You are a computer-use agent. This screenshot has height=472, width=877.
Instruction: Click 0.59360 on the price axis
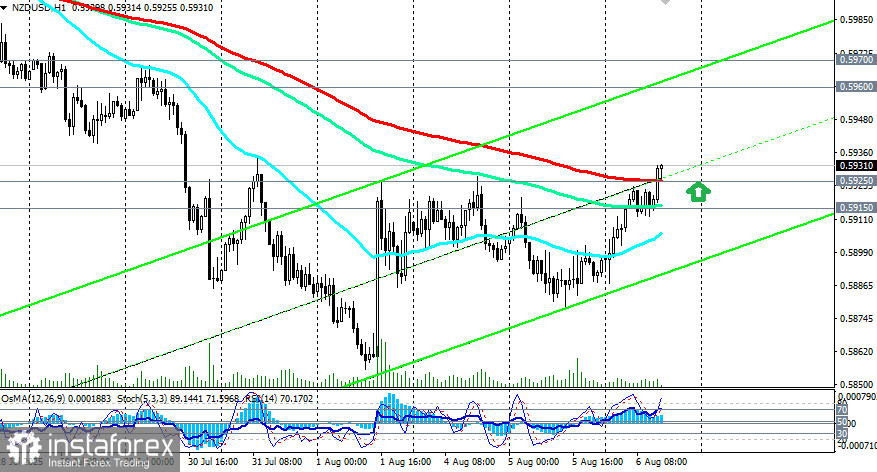pos(856,152)
